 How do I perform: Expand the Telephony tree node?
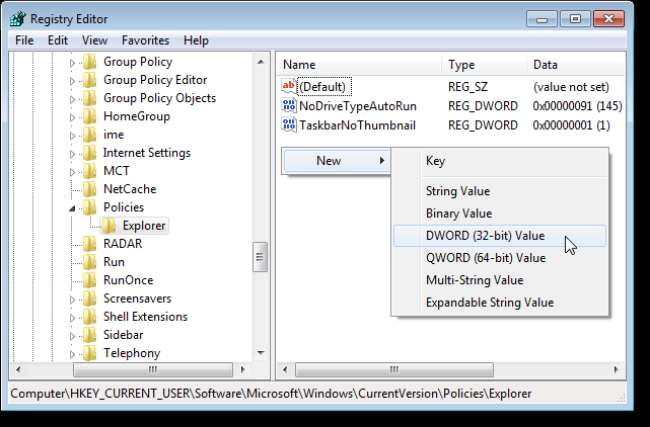(72, 354)
